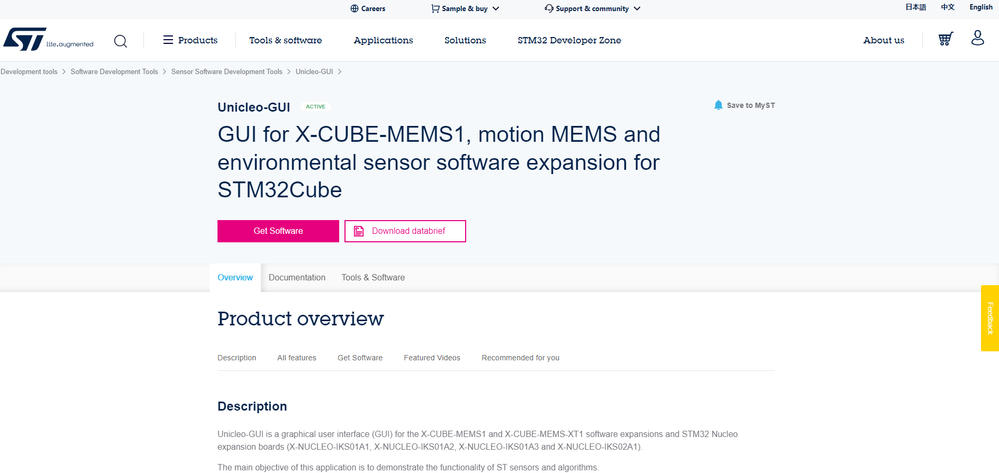Open the user account icon
The image size is (999, 473).
coord(977,38)
